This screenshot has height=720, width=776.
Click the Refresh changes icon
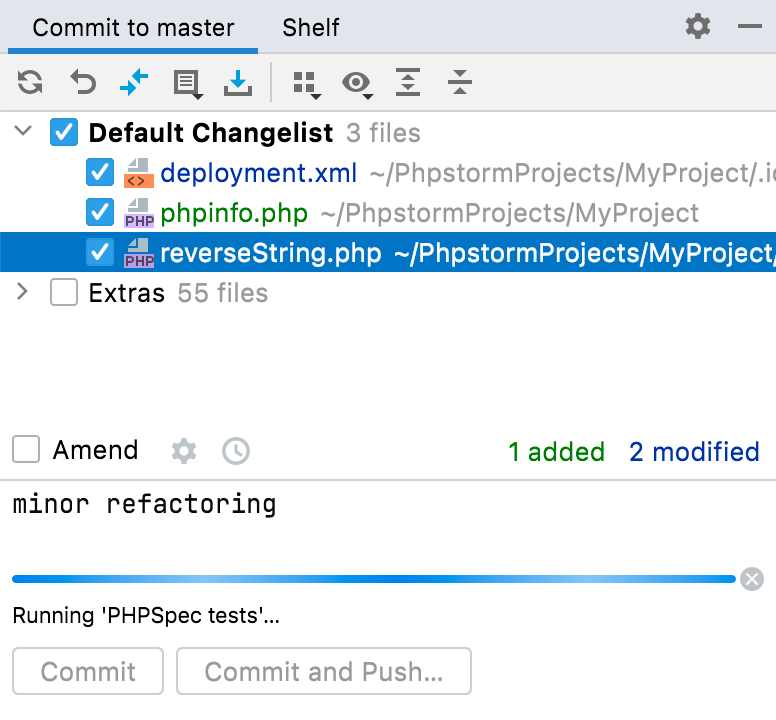(x=30, y=82)
